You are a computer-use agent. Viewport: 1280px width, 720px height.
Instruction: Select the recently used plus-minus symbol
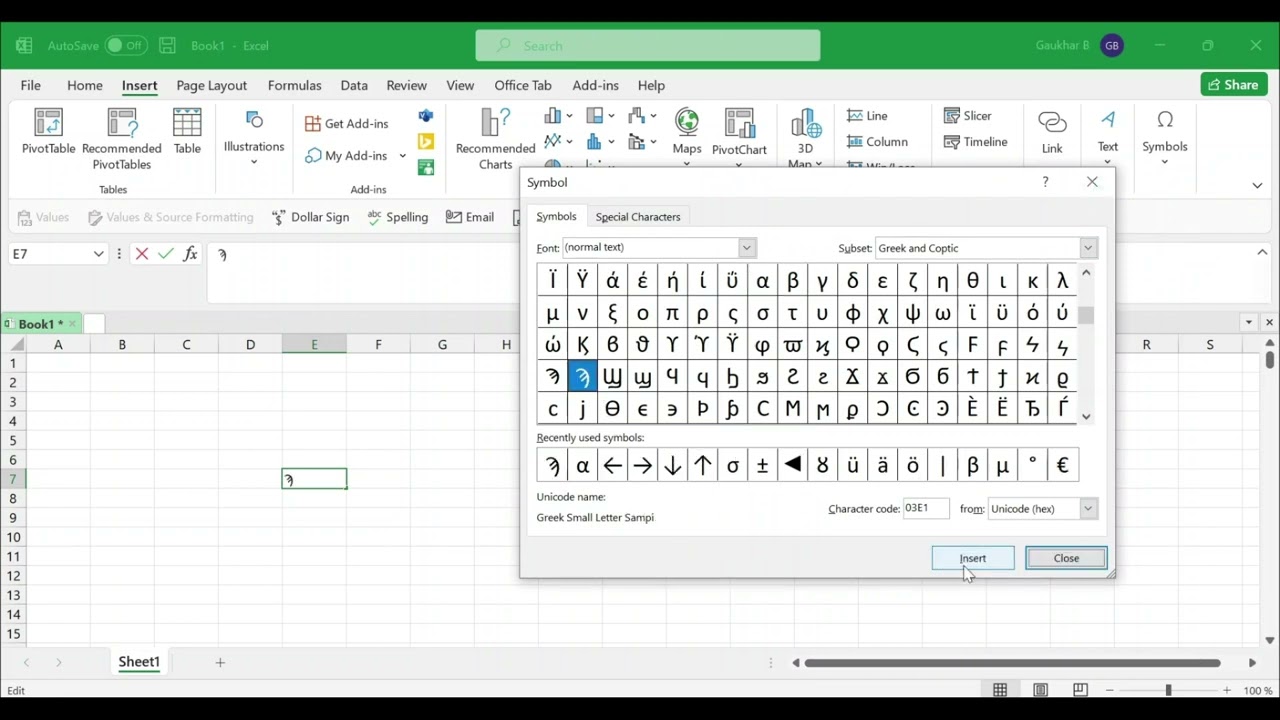pyautogui.click(x=762, y=465)
